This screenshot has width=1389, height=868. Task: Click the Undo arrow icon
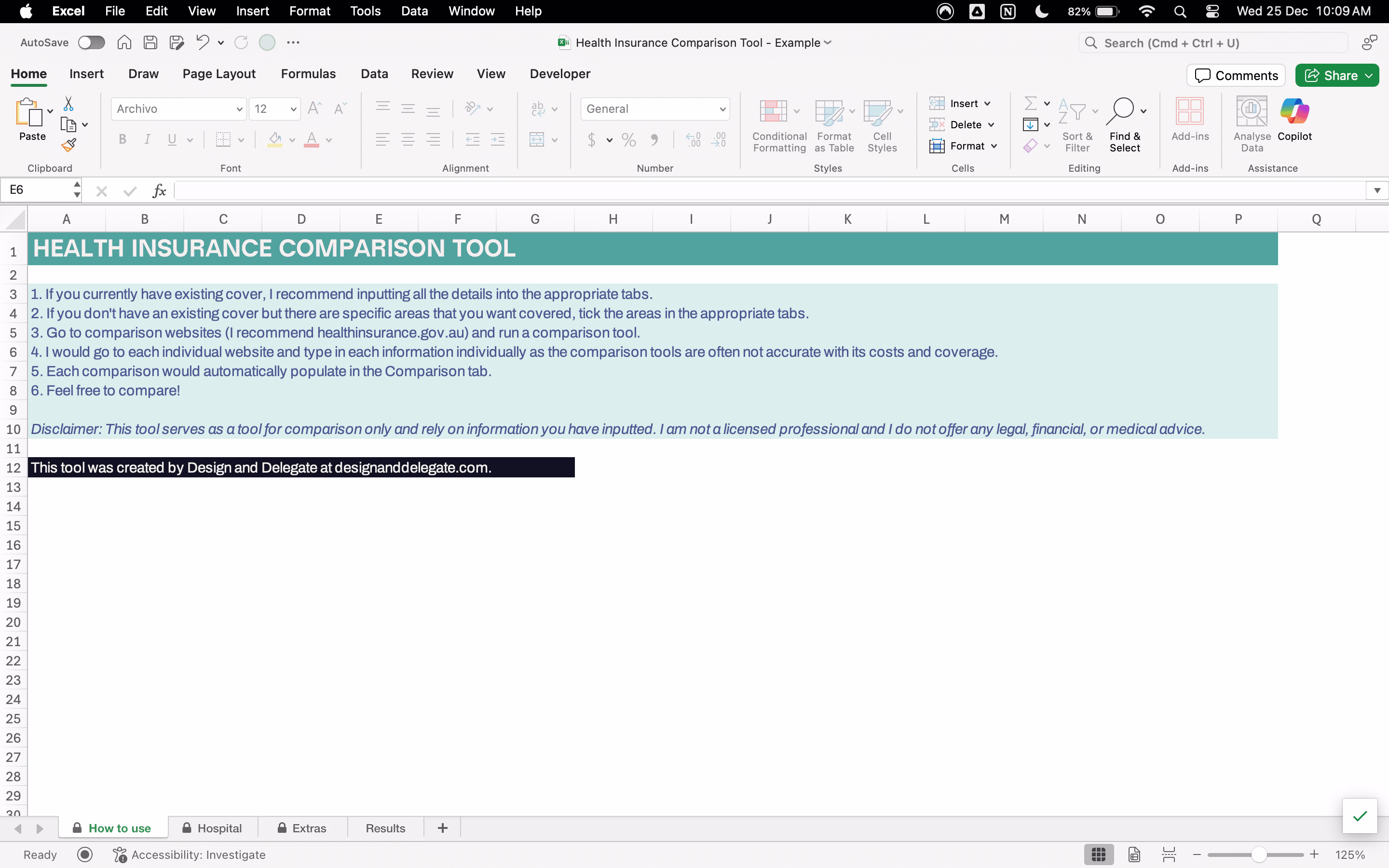pos(202,42)
